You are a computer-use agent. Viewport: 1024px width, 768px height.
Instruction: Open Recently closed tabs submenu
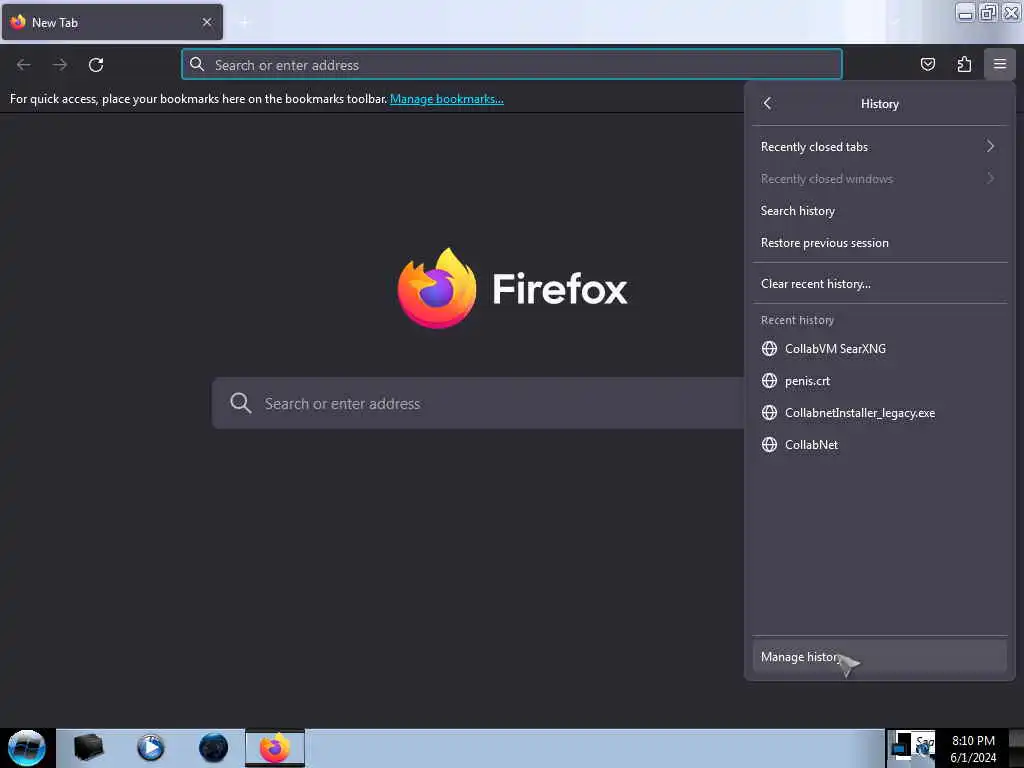click(879, 146)
